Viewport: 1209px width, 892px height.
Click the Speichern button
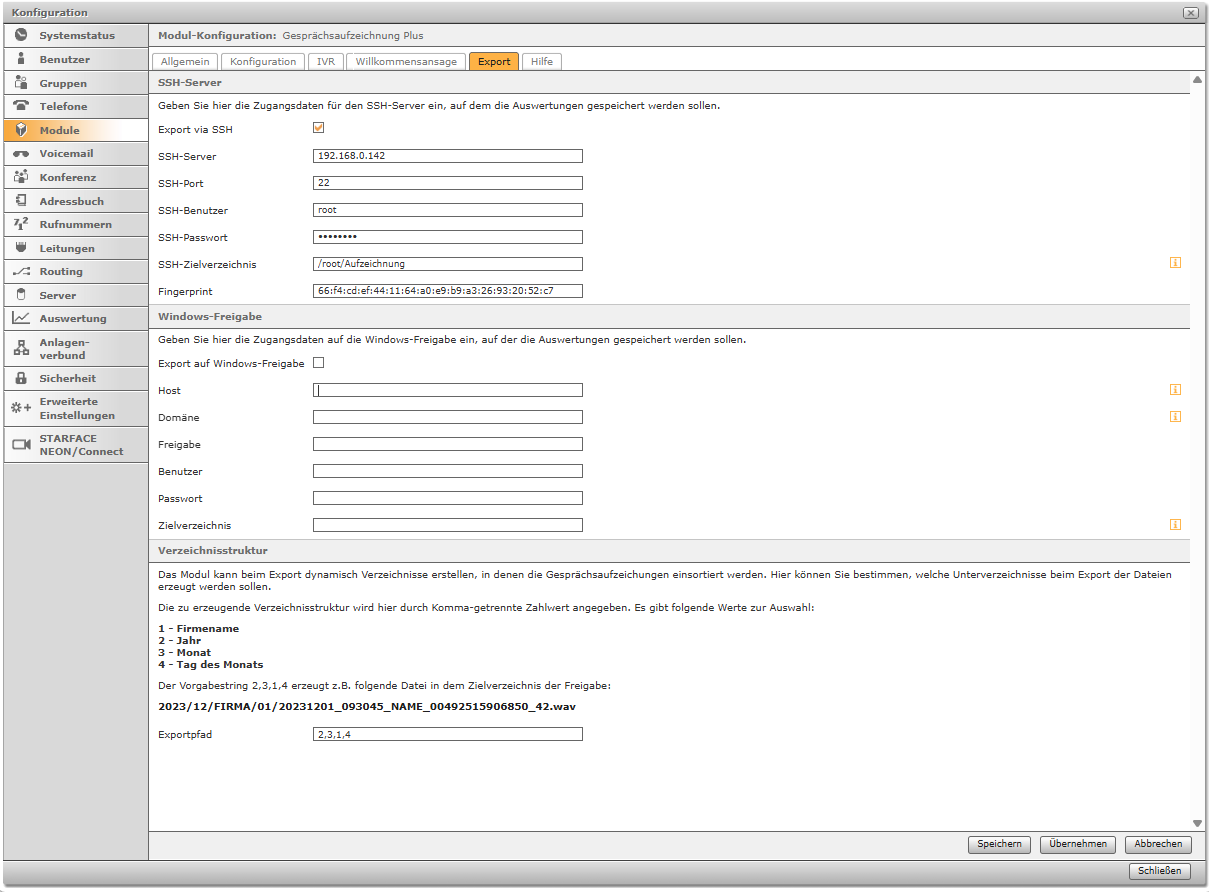(999, 844)
